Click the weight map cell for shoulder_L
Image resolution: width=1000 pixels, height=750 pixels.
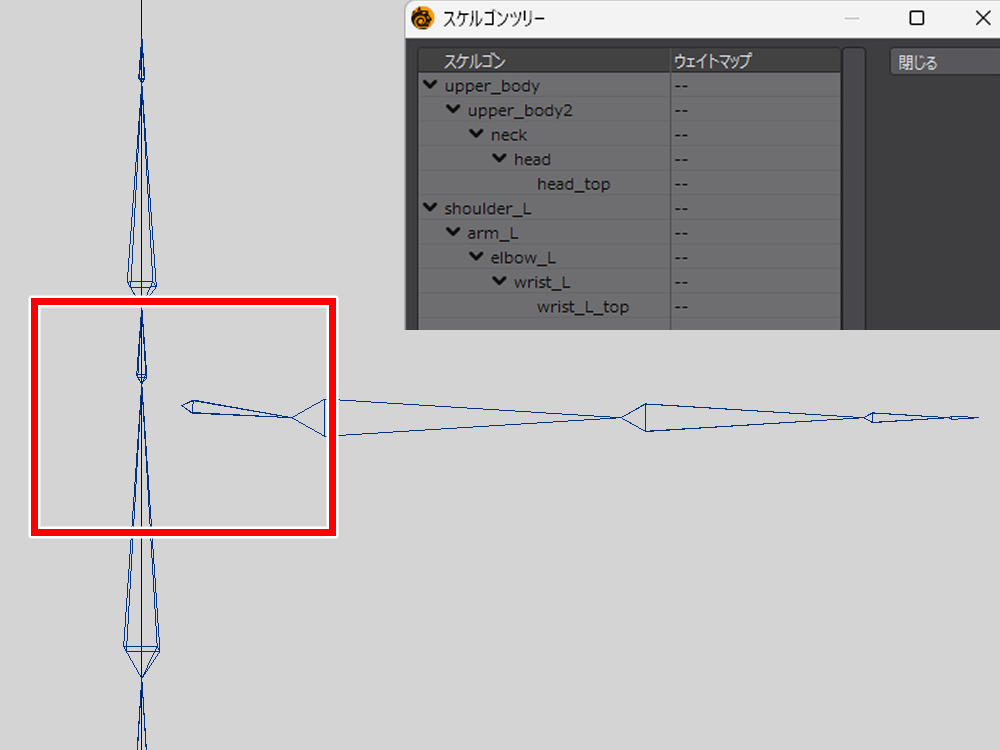pos(755,209)
